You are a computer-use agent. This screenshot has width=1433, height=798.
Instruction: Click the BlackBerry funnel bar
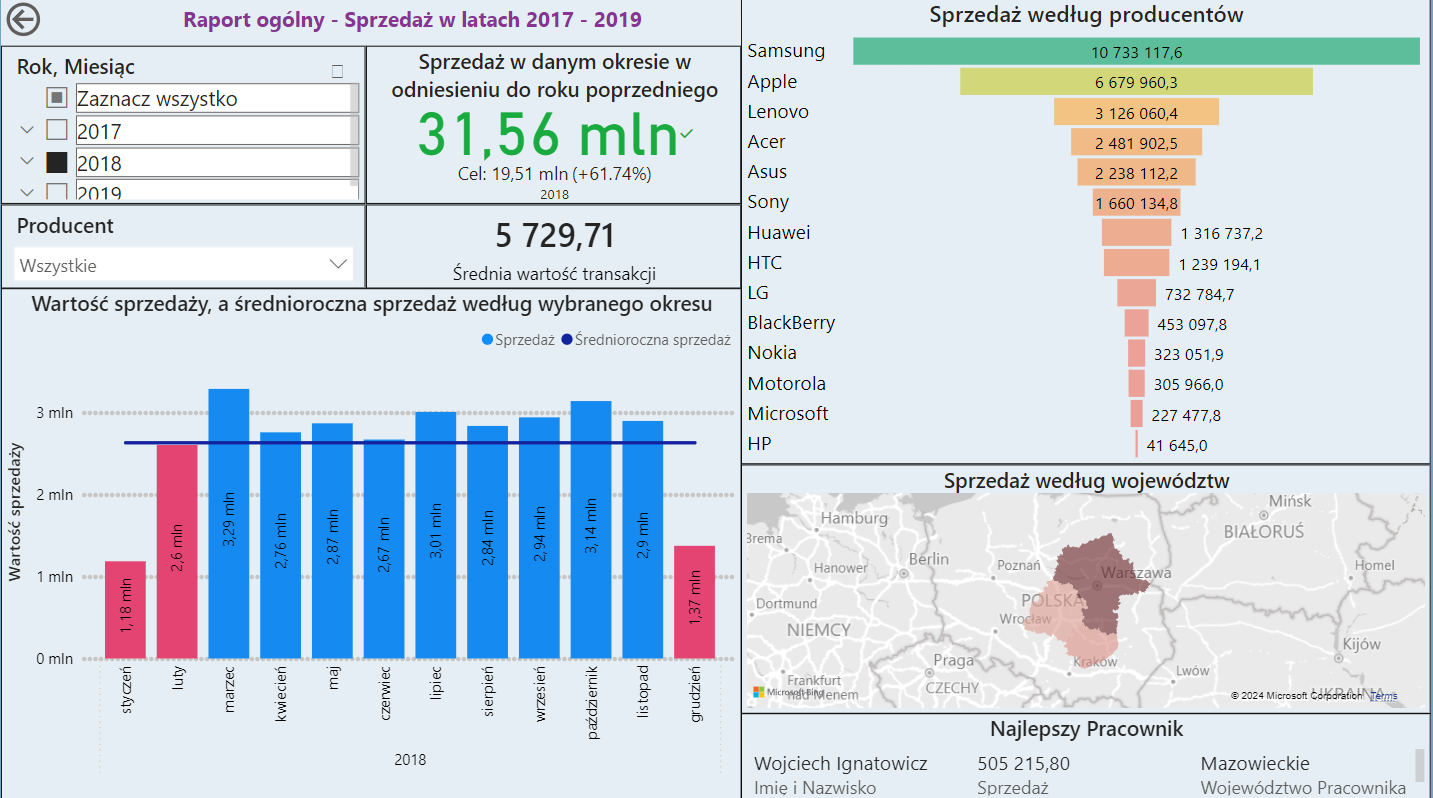click(1136, 323)
